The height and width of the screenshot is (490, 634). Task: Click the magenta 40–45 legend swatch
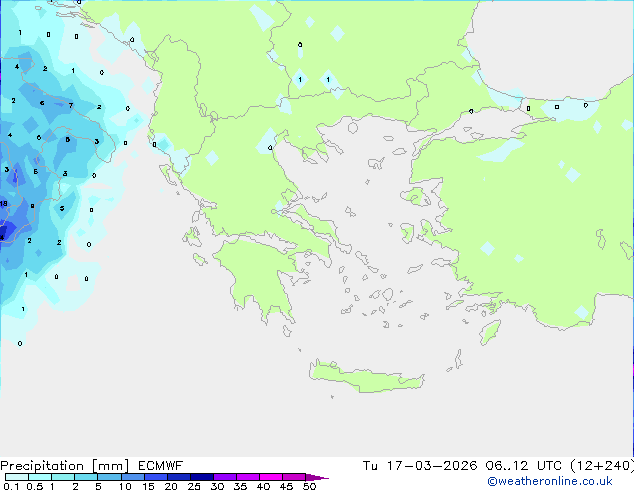[x=271, y=477]
